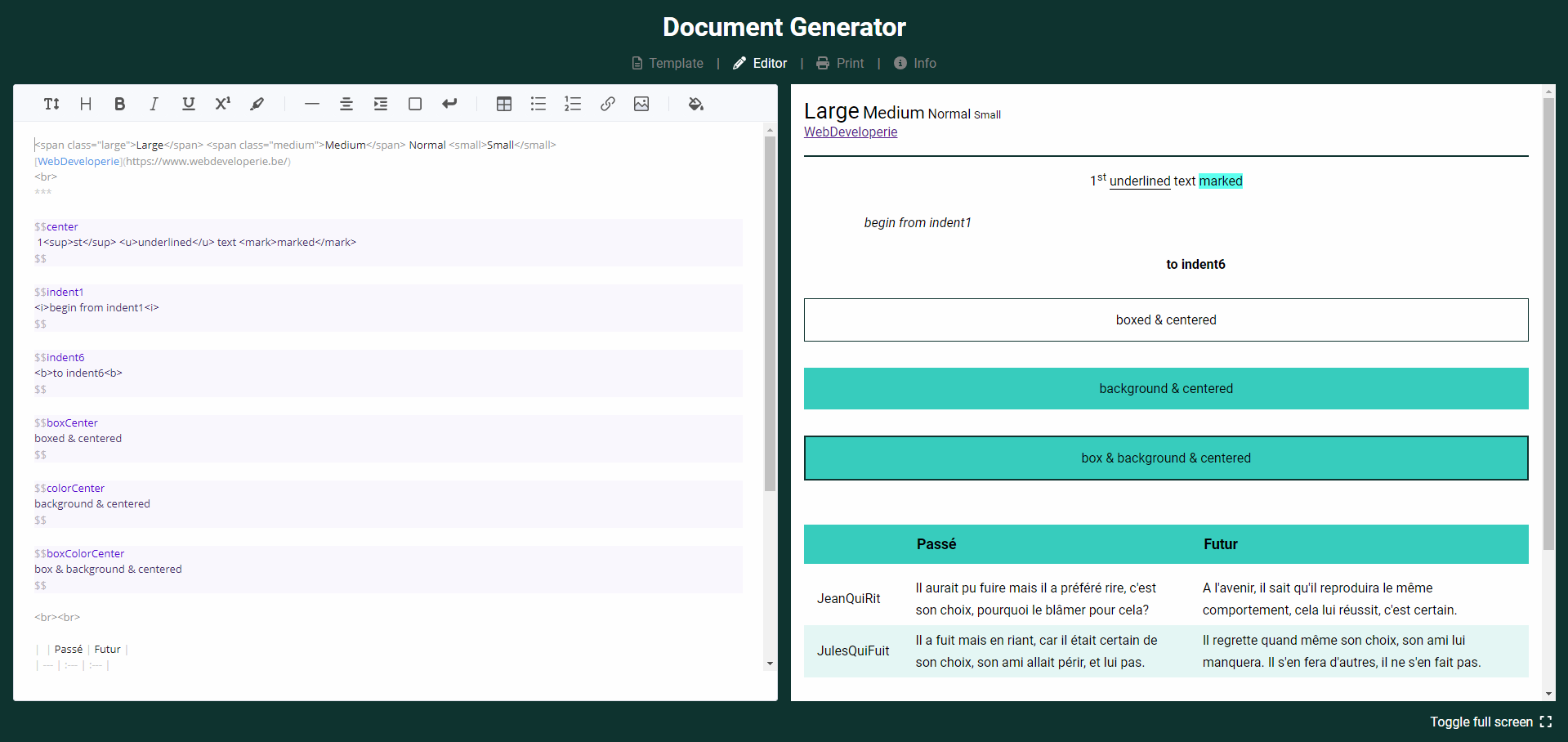Image resolution: width=1568 pixels, height=742 pixels.
Task: Insert a hyperlink with the link icon
Action: 607,104
